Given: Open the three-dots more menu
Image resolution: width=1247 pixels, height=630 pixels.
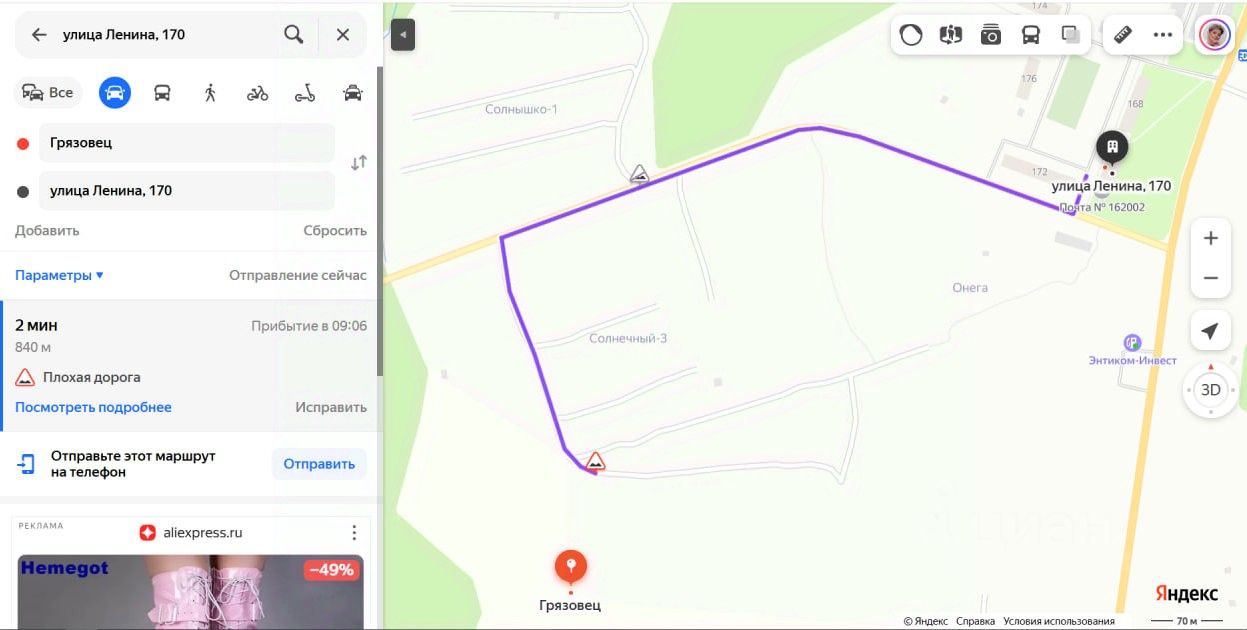Looking at the screenshot, I should [1162, 35].
